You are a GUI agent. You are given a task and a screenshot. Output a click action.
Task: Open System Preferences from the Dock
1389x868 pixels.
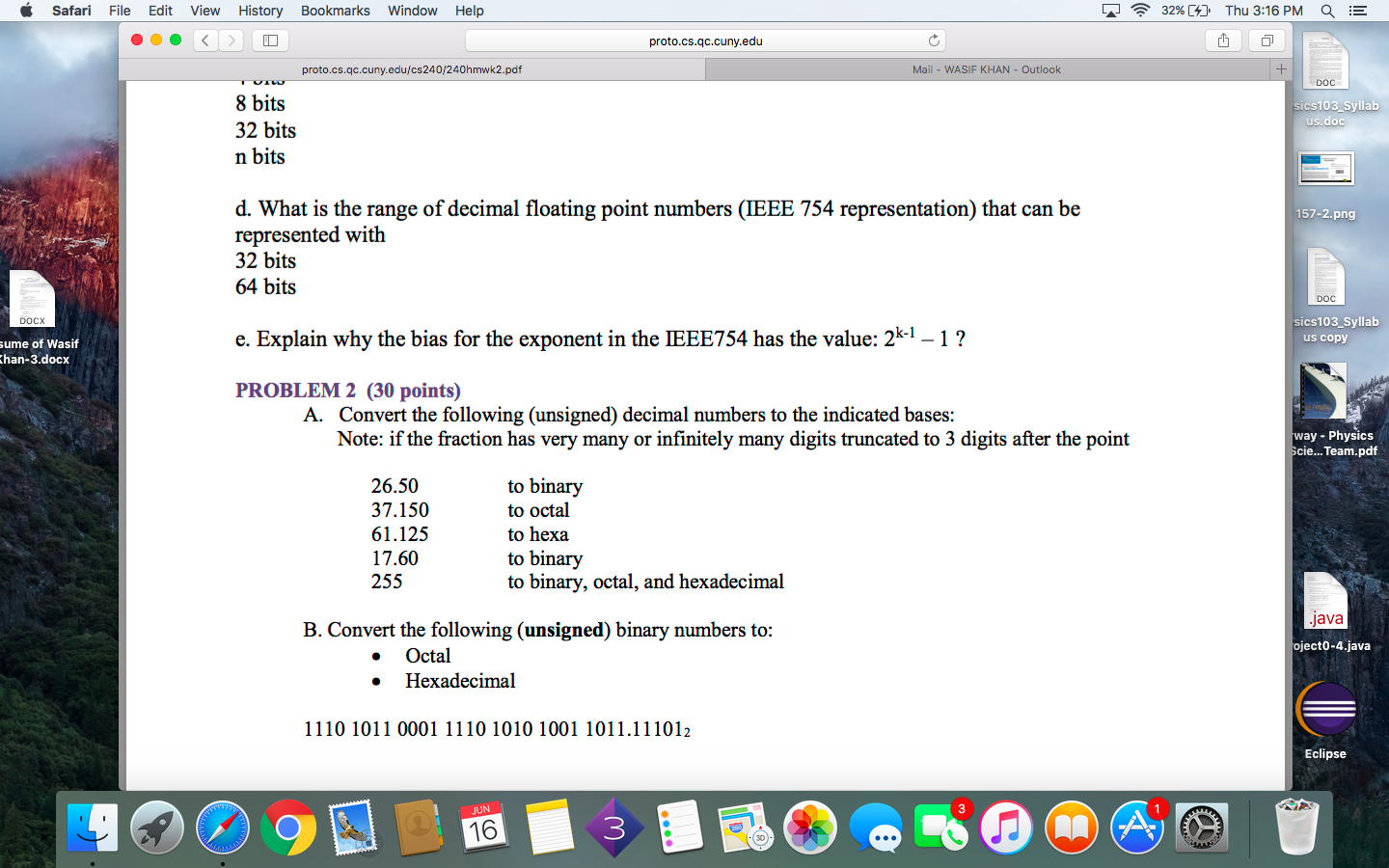coord(1201,827)
